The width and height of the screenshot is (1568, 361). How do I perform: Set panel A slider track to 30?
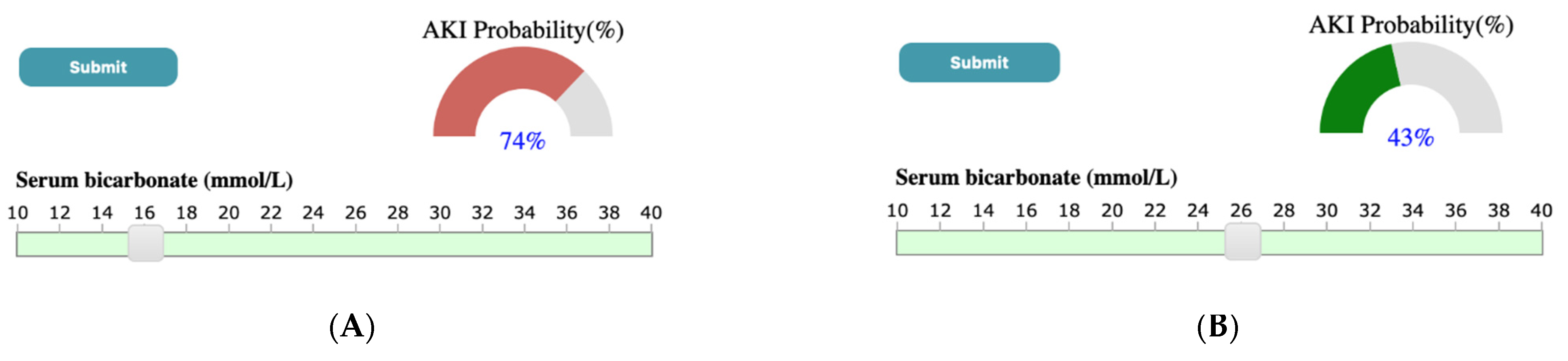pos(440,244)
